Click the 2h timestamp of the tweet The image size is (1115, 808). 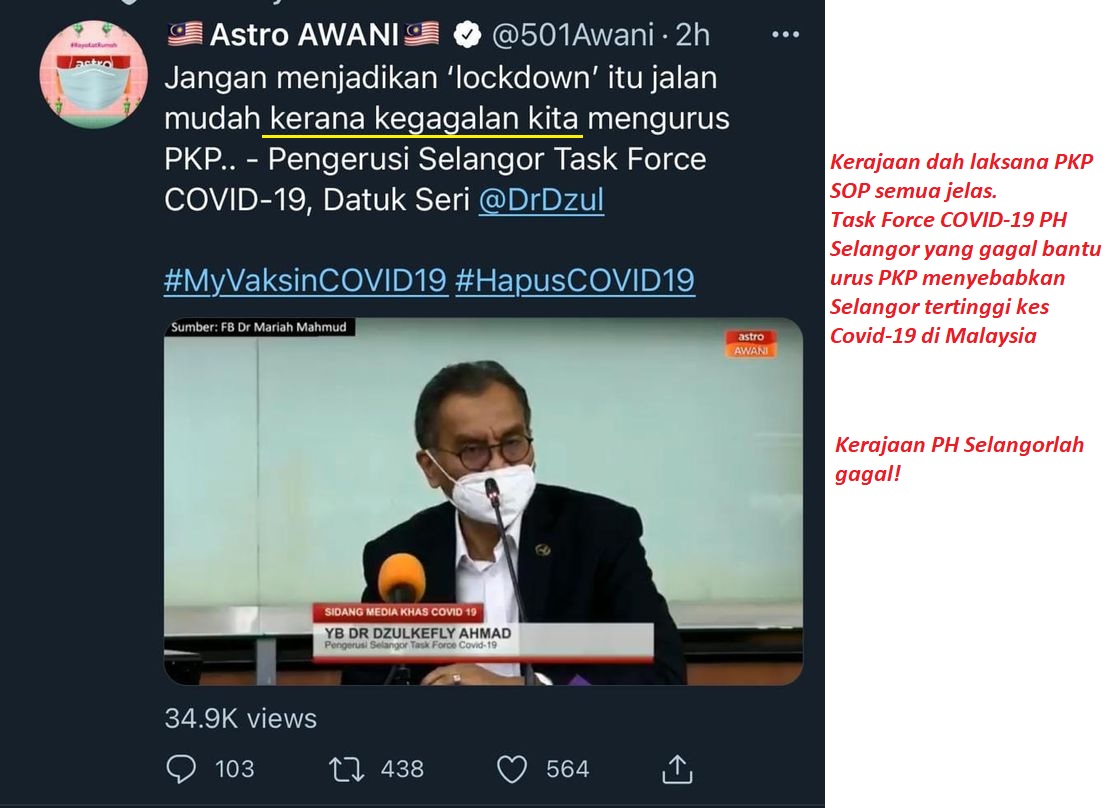coord(692,35)
